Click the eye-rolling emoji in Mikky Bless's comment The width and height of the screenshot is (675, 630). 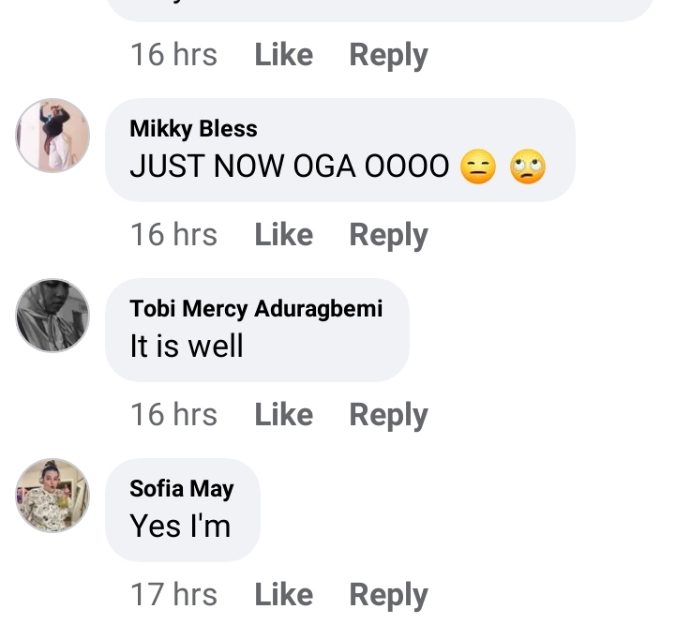point(528,168)
